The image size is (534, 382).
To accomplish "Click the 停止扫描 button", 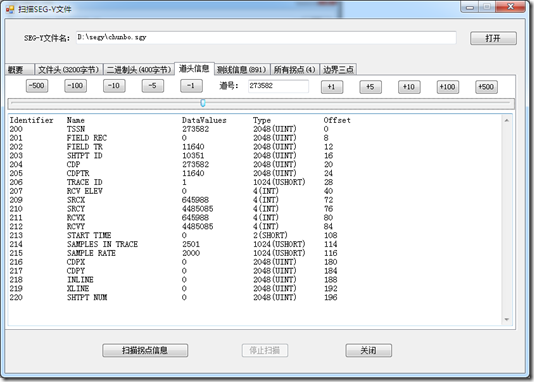I will (x=265, y=350).
